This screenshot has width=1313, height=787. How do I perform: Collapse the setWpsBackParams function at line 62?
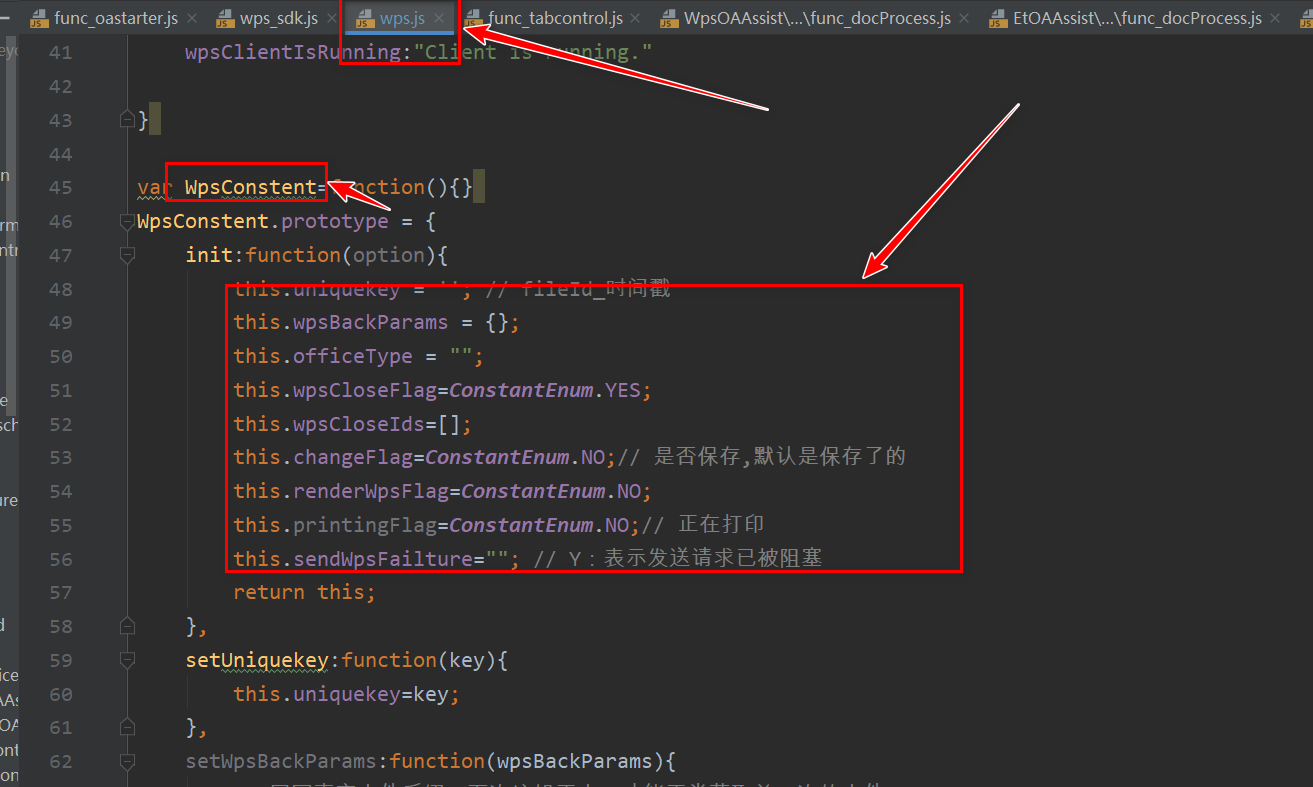click(x=127, y=761)
